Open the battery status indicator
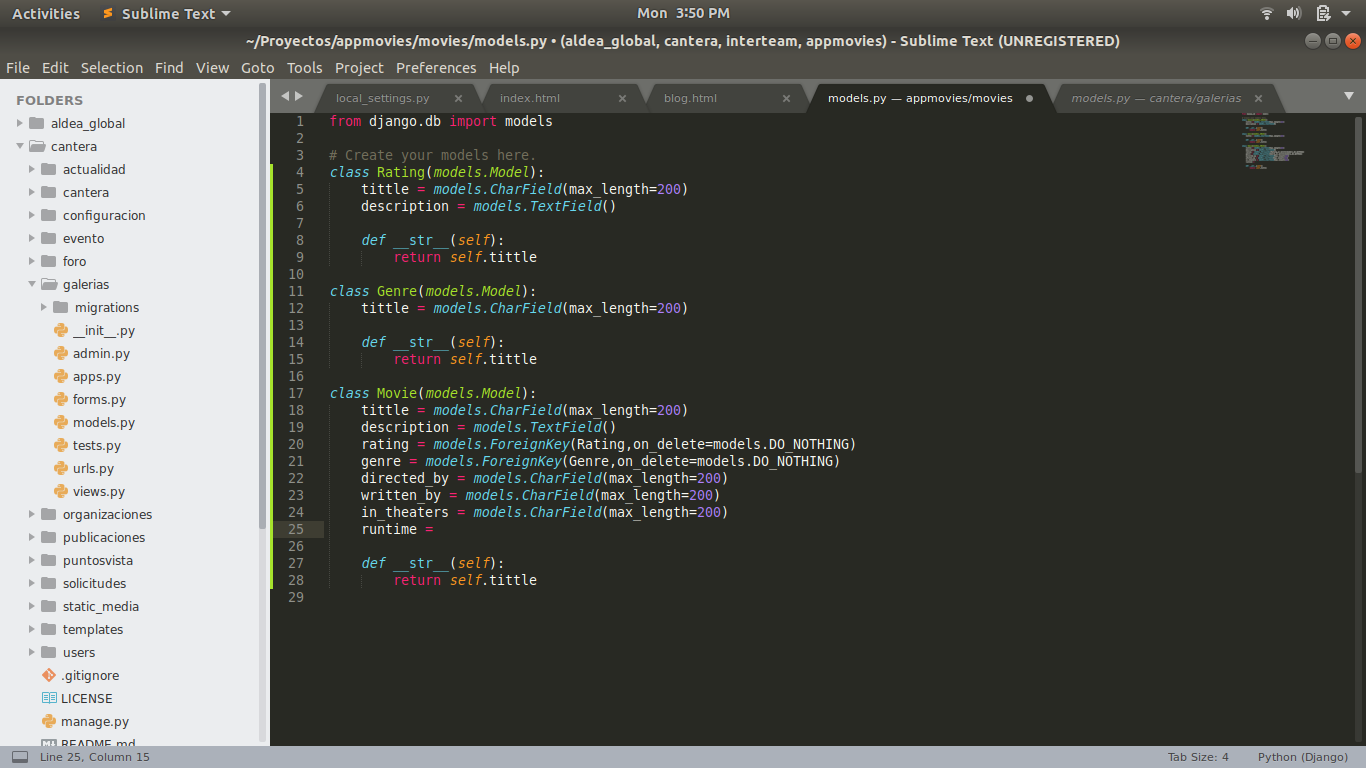 click(x=1322, y=13)
